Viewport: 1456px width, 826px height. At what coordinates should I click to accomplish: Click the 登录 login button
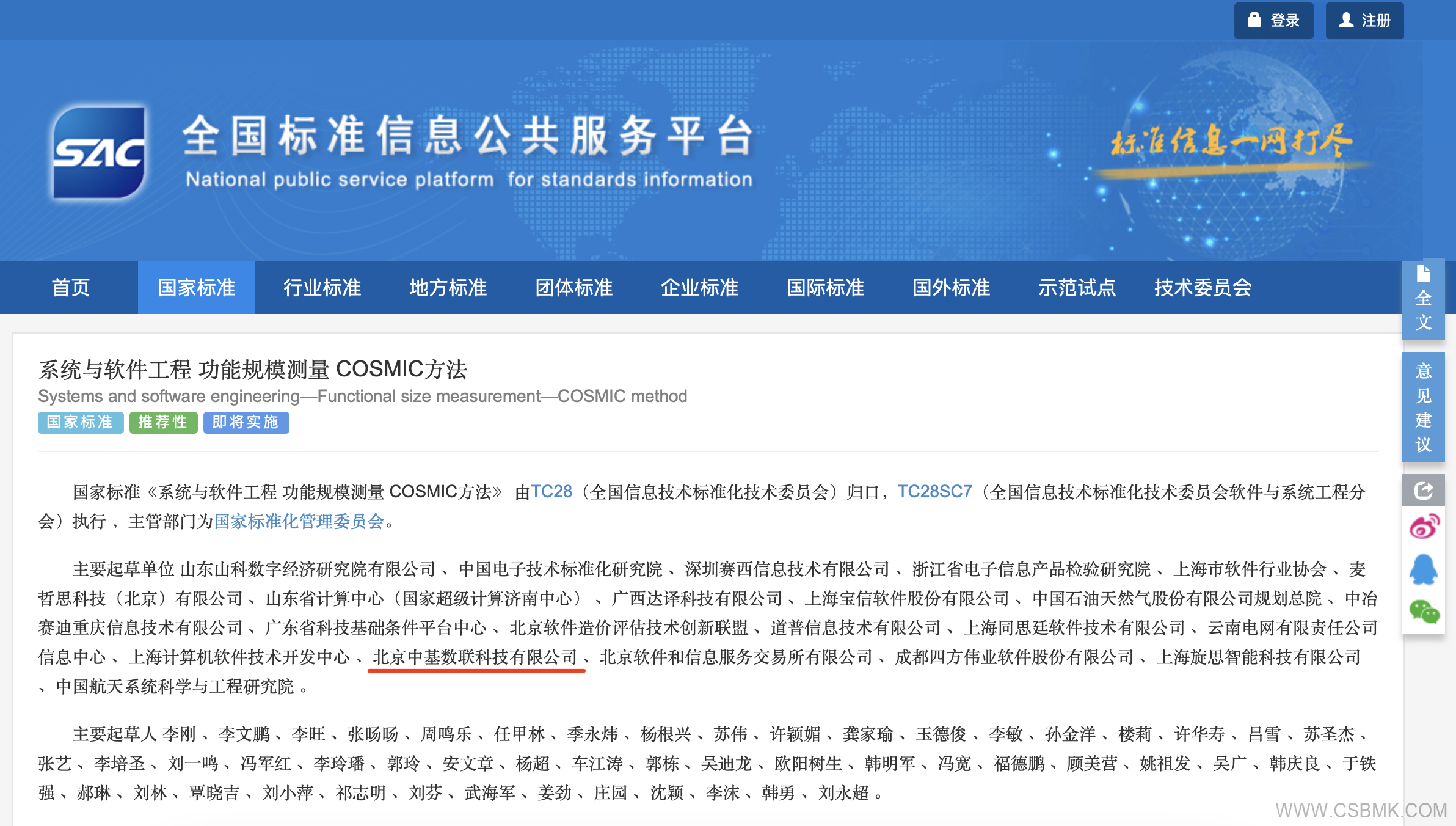click(1273, 21)
